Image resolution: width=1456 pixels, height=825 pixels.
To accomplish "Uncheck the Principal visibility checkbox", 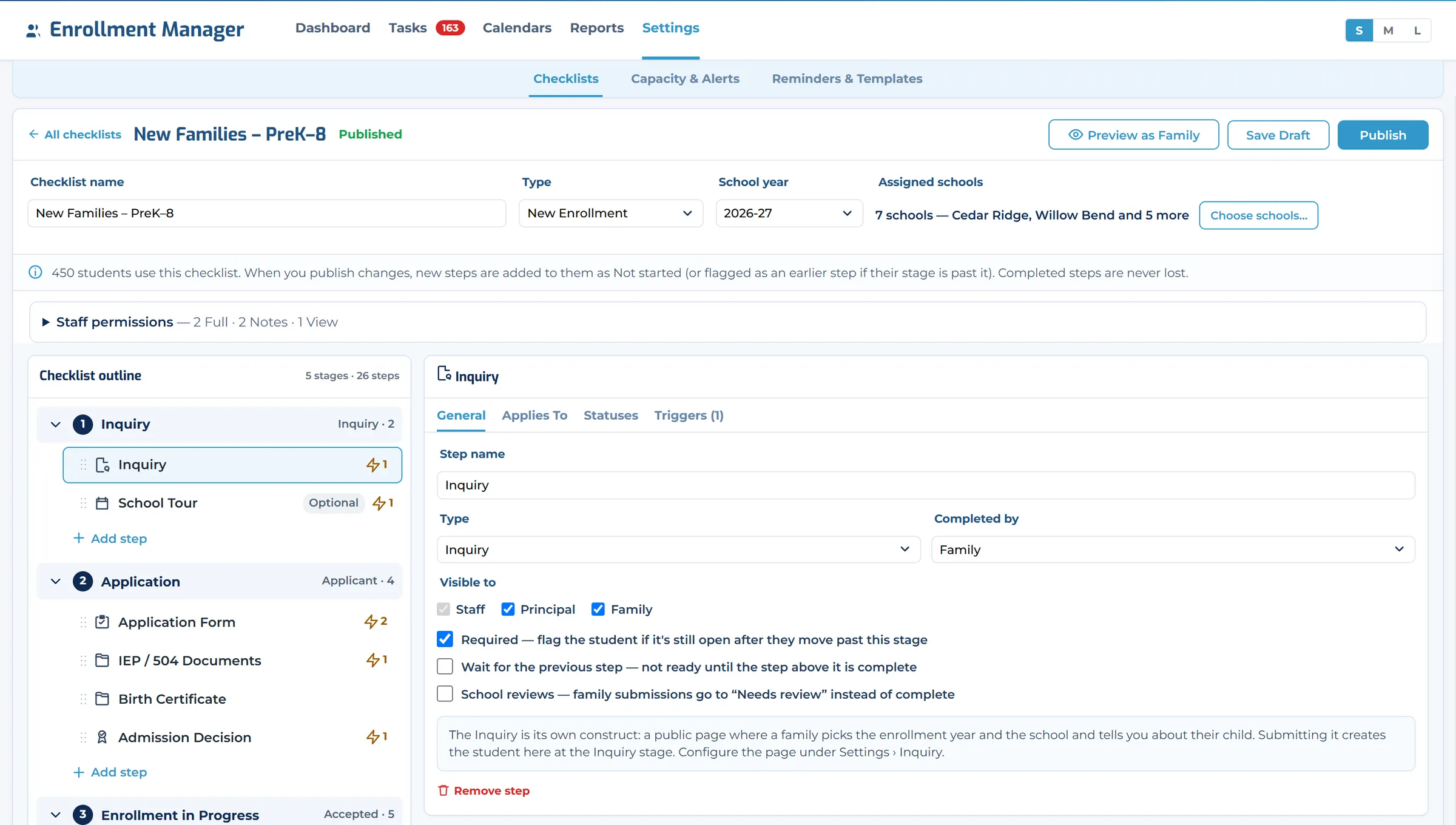I will click(508, 609).
